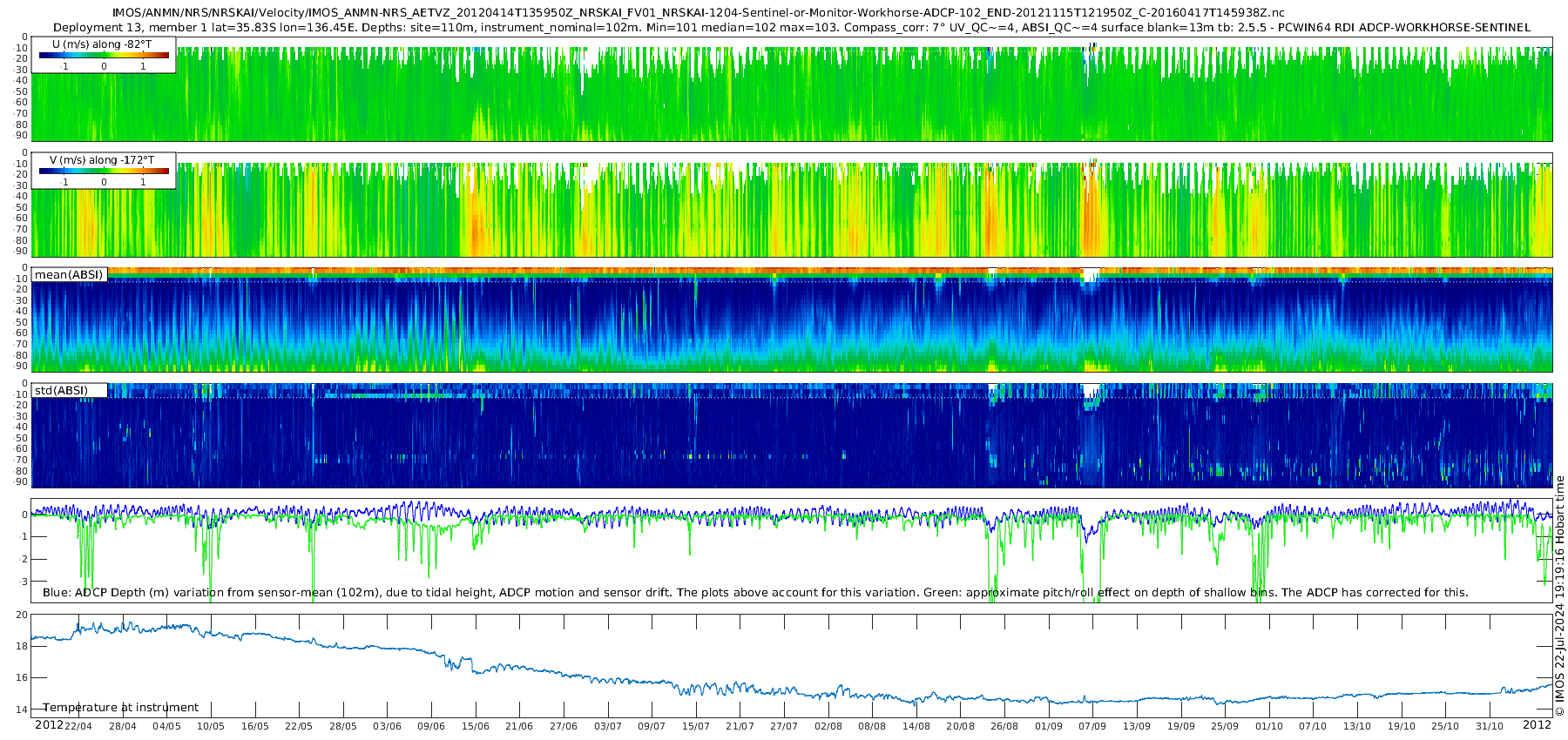The width and height of the screenshot is (1568, 740).
Task: Click the 22/04 date tick label
Action: click(x=78, y=726)
